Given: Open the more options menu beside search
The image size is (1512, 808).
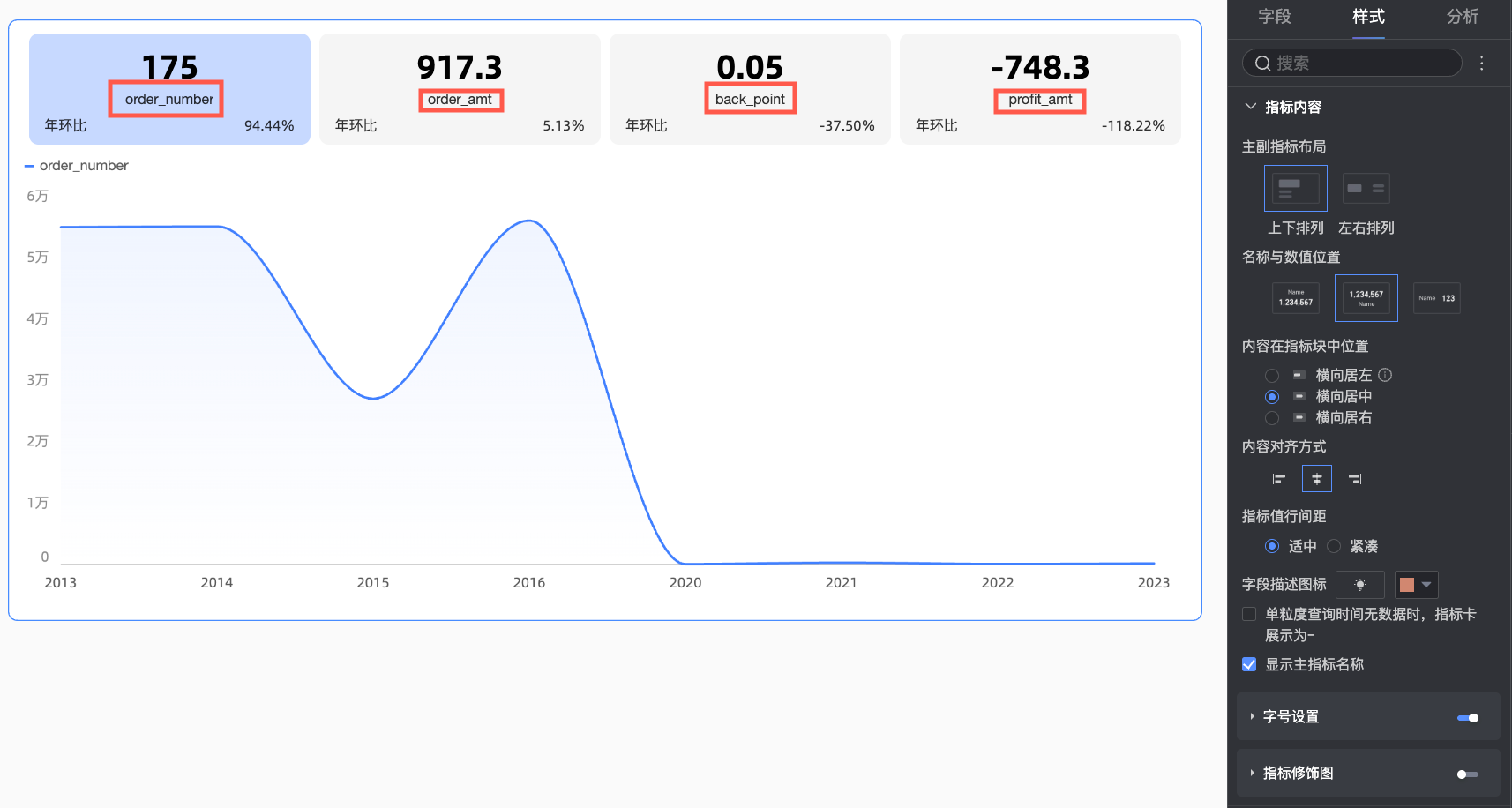Looking at the screenshot, I should pos(1482,63).
